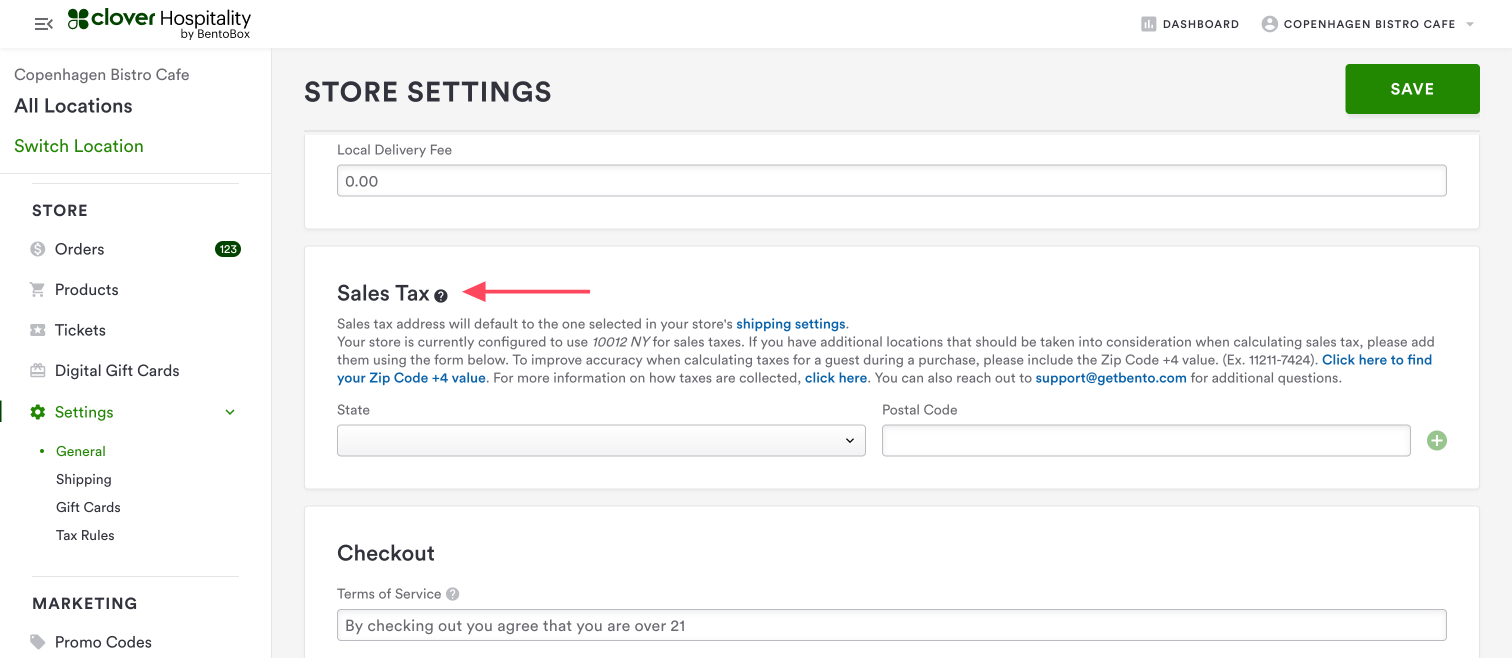Open Products in the sidebar
Screen dimensions: 1512x658
click(x=86, y=290)
